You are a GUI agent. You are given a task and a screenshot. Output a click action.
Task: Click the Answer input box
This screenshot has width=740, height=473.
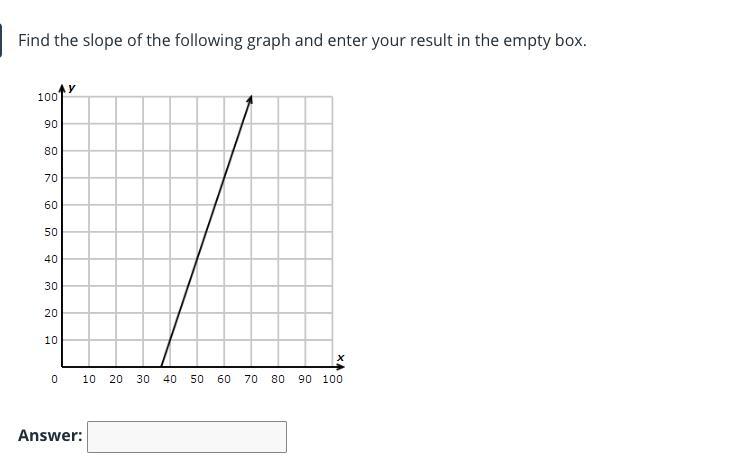[187, 437]
